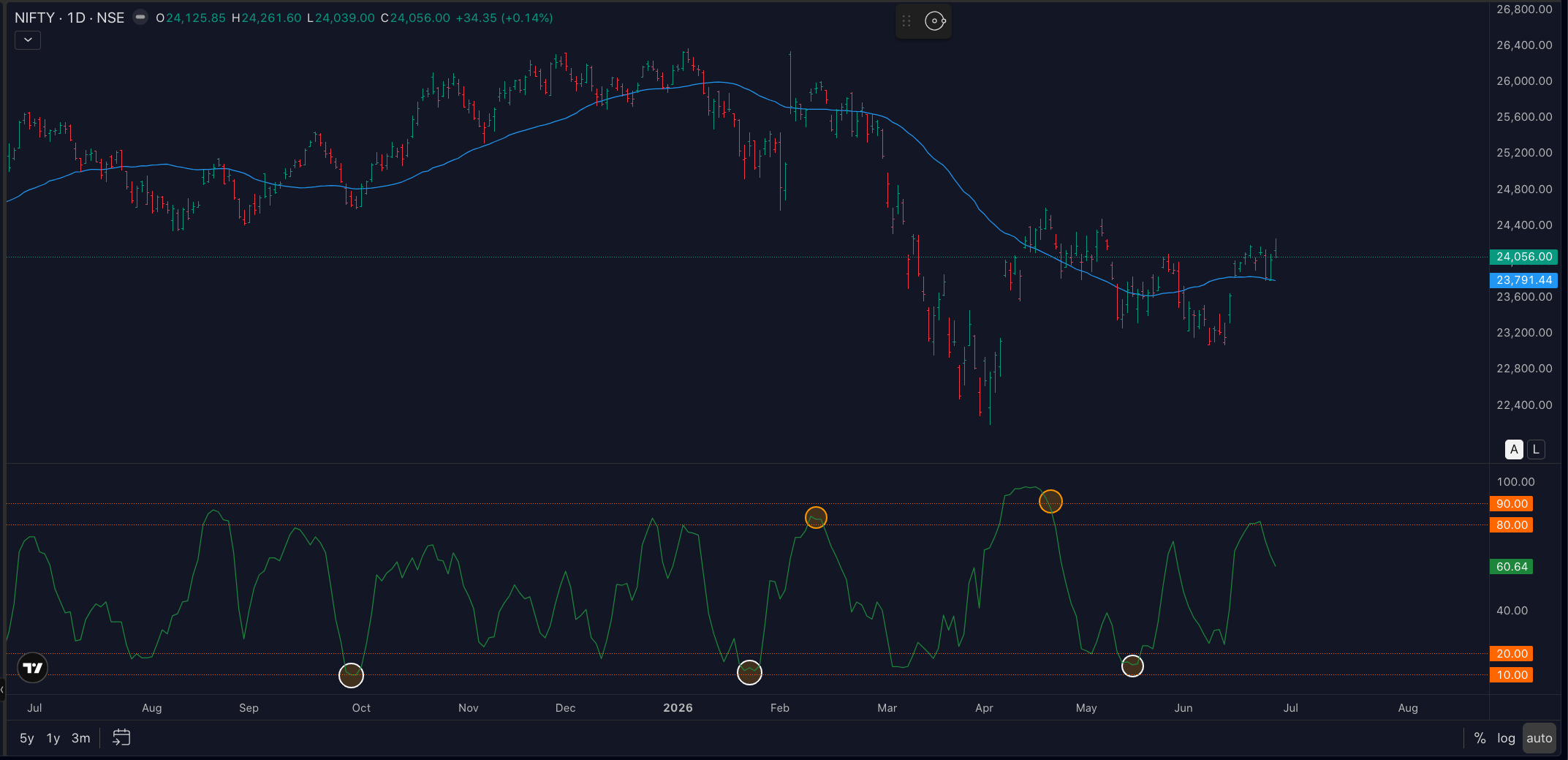Click the blue 23,791.44 moving average label
This screenshot has height=760, width=1568.
tap(1524, 280)
